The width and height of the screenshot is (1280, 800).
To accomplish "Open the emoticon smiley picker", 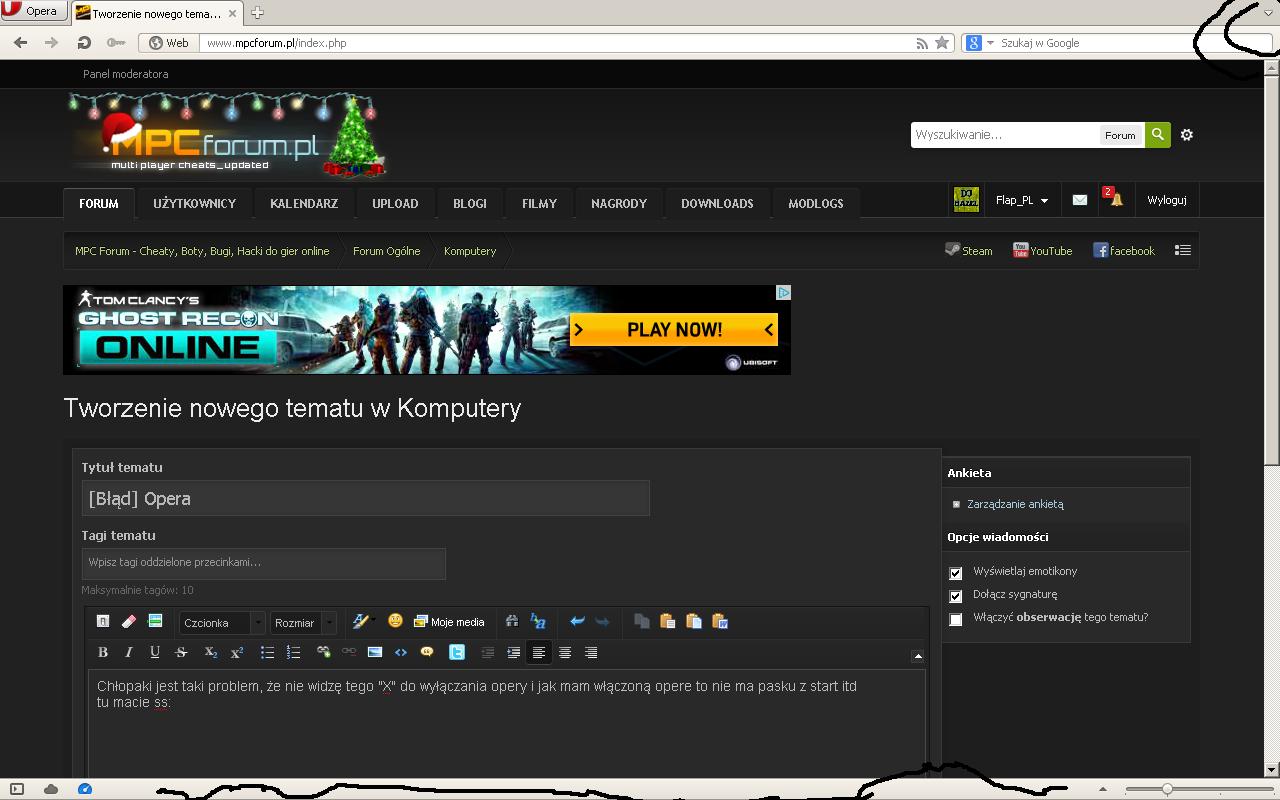I will (x=395, y=621).
